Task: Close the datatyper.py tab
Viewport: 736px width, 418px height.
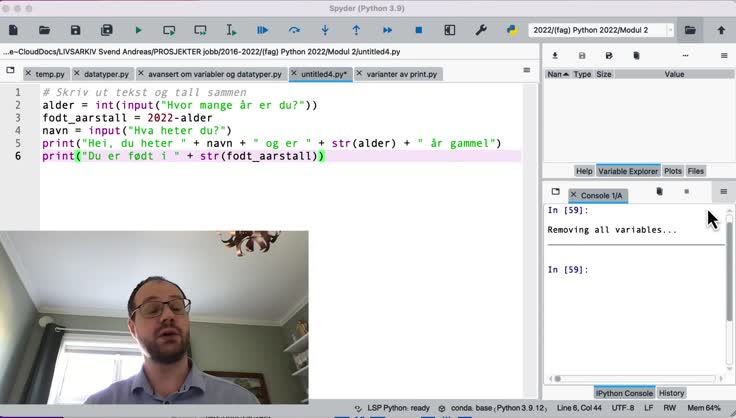Action: point(77,73)
